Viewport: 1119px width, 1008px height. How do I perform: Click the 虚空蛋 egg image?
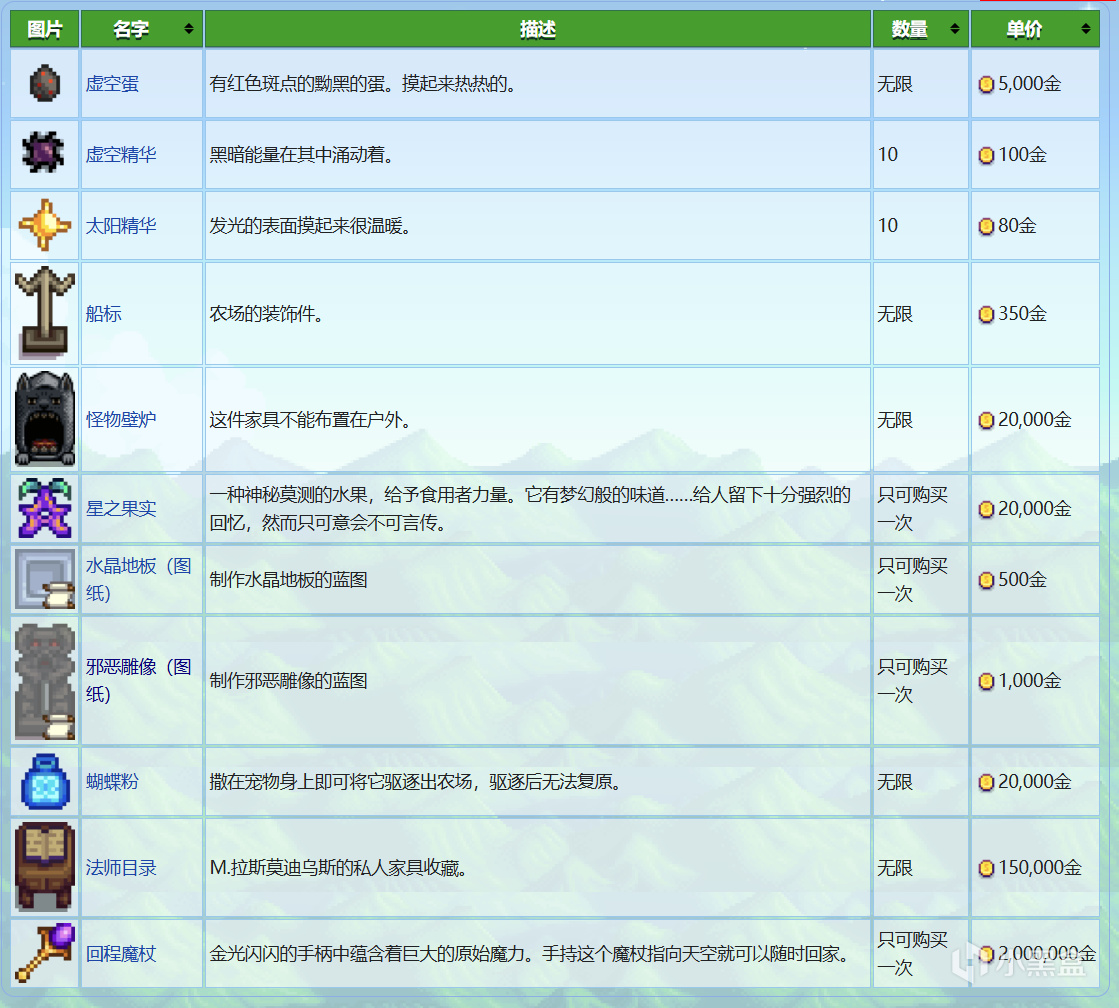[44, 84]
